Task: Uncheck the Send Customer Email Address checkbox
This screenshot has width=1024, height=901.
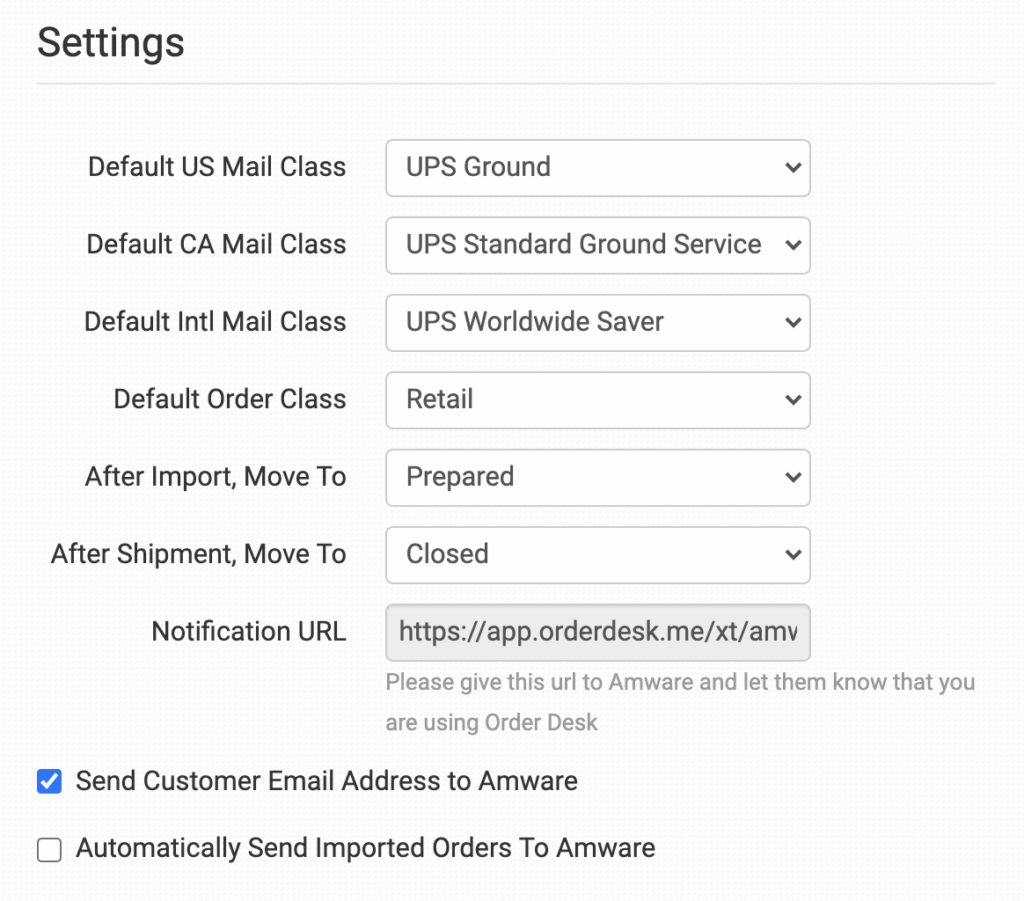Action: click(x=49, y=782)
